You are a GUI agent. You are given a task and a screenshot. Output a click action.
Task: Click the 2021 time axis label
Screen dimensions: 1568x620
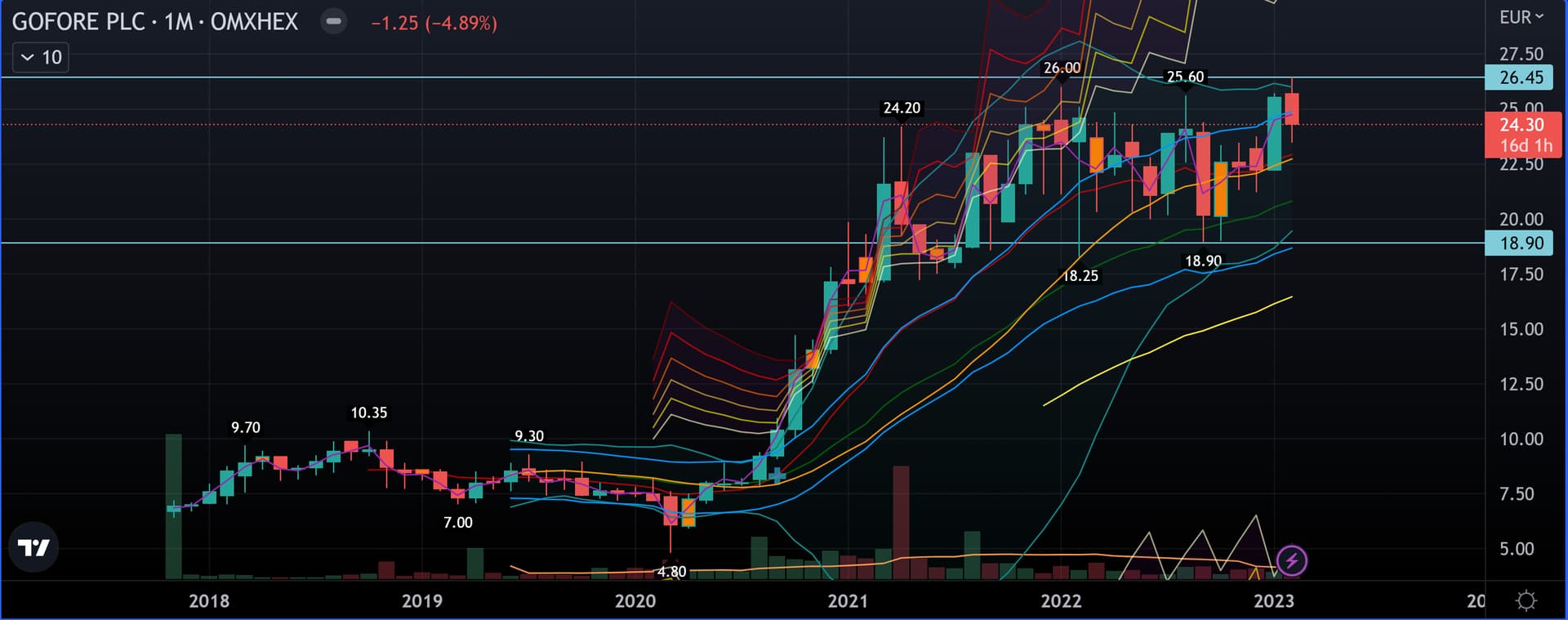click(x=848, y=601)
